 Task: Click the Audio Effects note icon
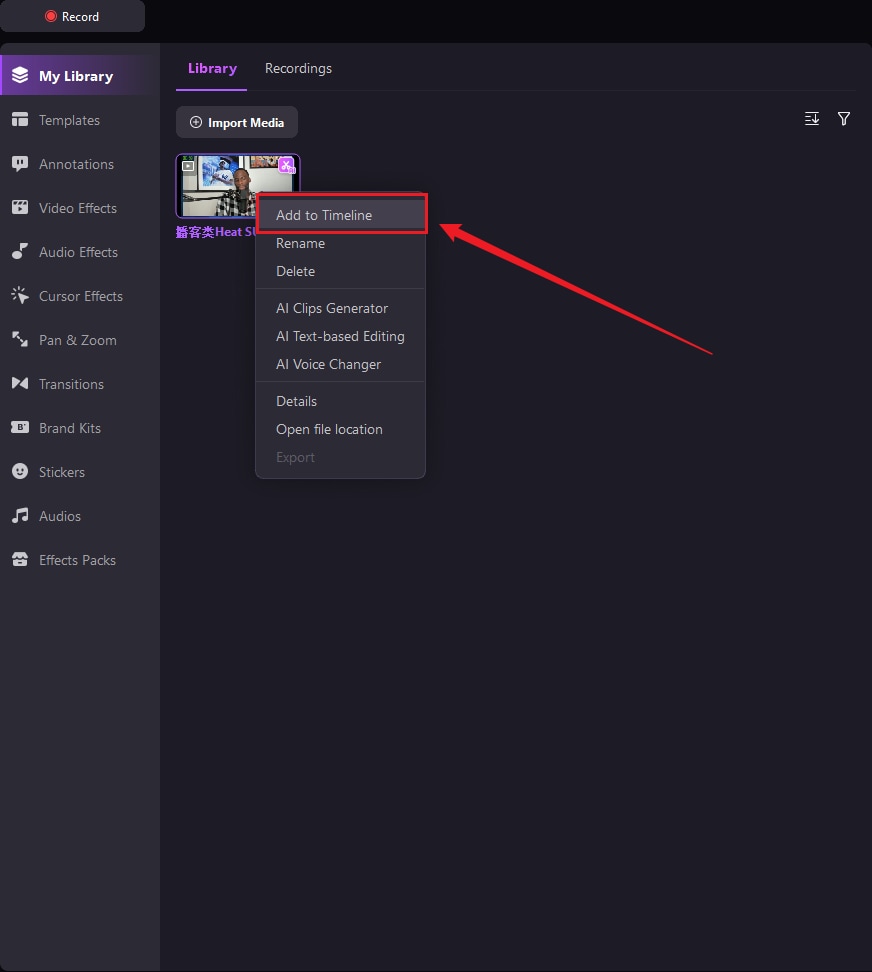(20, 251)
